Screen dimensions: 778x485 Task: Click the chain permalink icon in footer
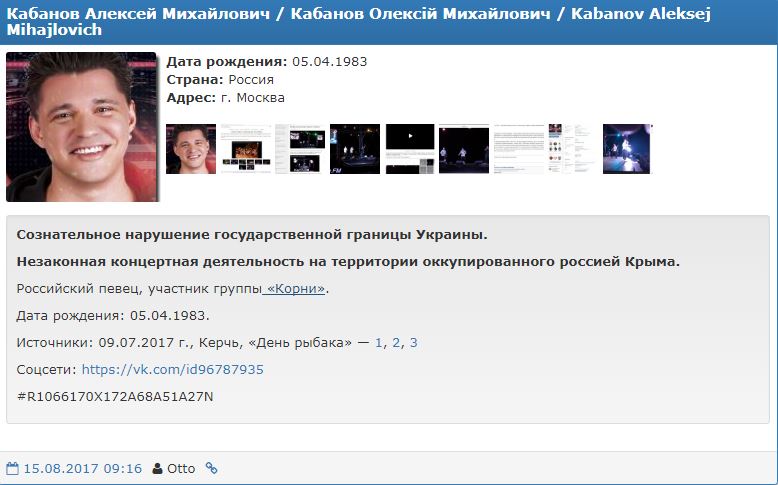coord(211,468)
